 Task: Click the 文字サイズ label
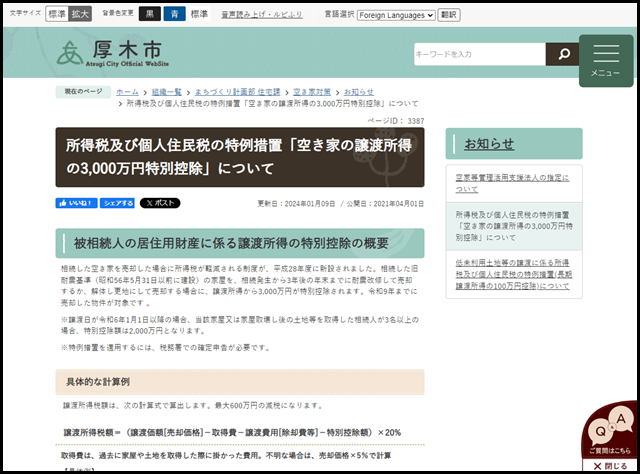pos(25,13)
